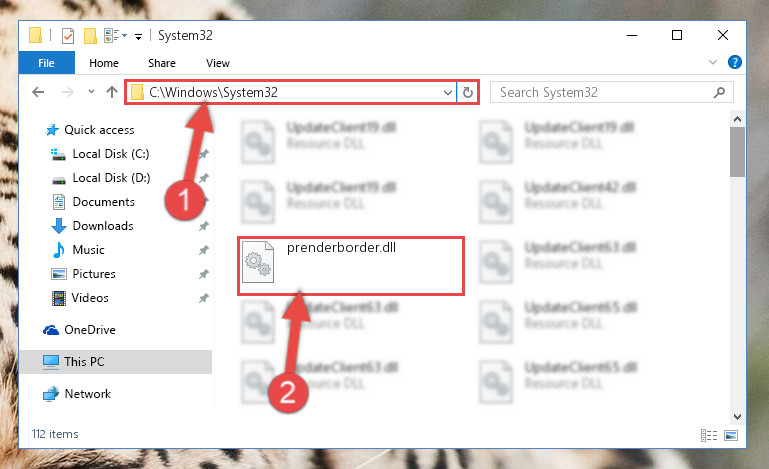
Task: Click Properties icon in quick access toolbar
Action: click(x=68, y=36)
